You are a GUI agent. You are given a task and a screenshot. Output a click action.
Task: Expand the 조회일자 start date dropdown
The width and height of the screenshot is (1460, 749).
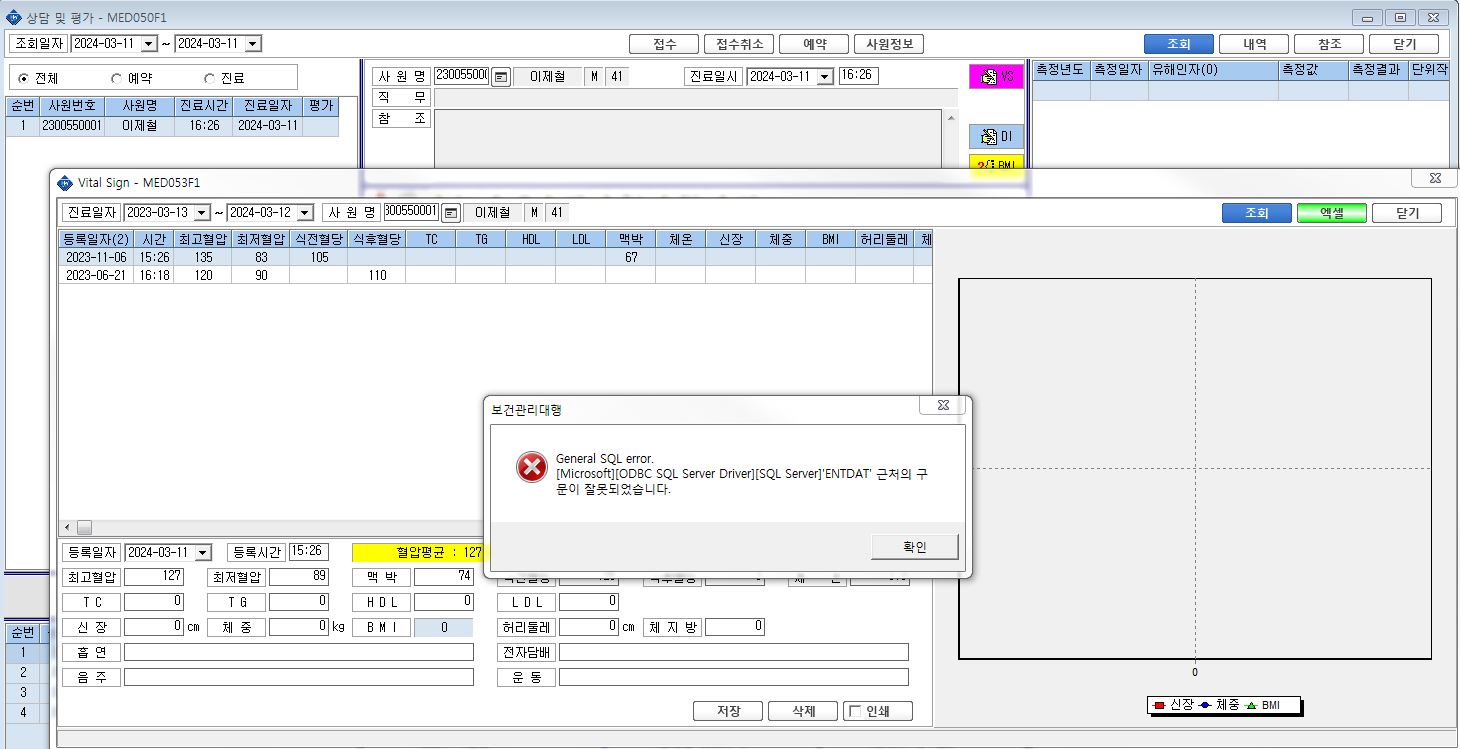pyautogui.click(x=149, y=43)
